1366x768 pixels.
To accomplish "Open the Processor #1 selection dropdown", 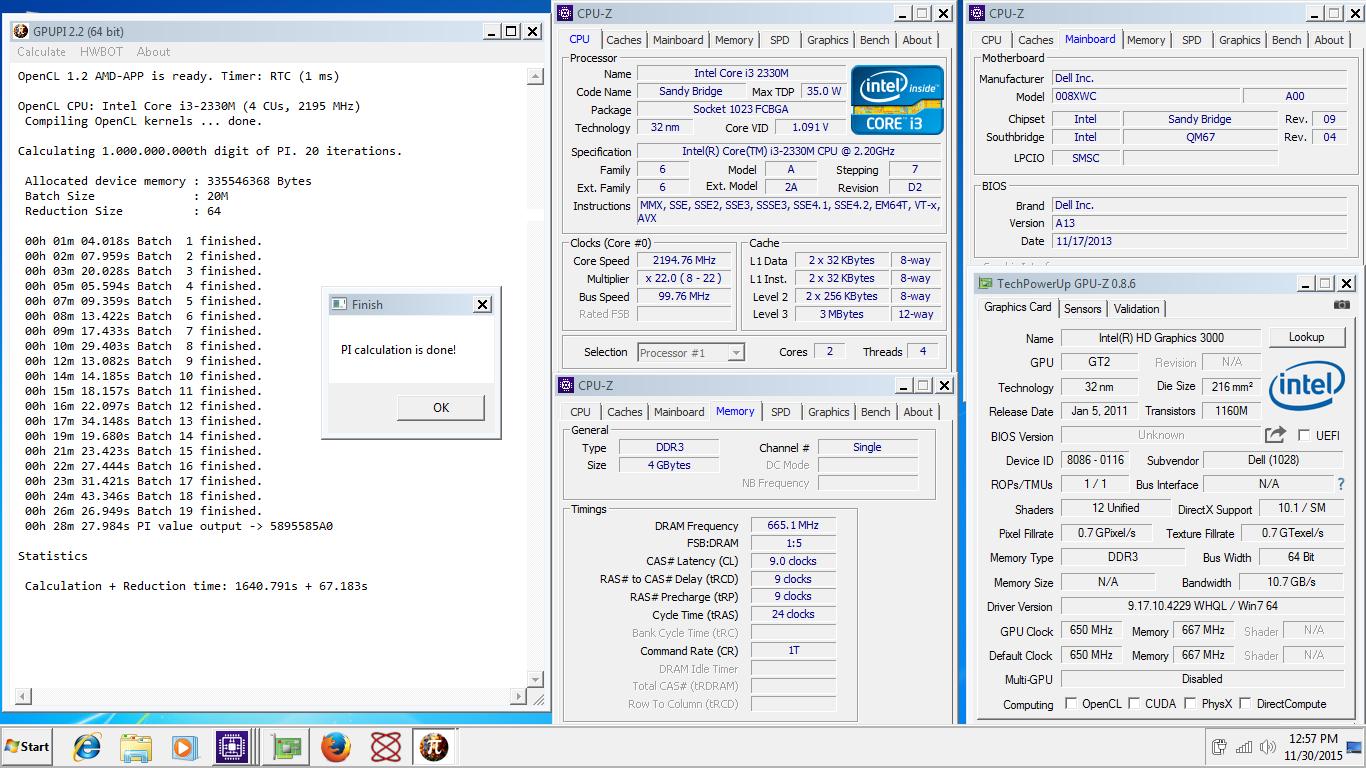I will coord(690,352).
